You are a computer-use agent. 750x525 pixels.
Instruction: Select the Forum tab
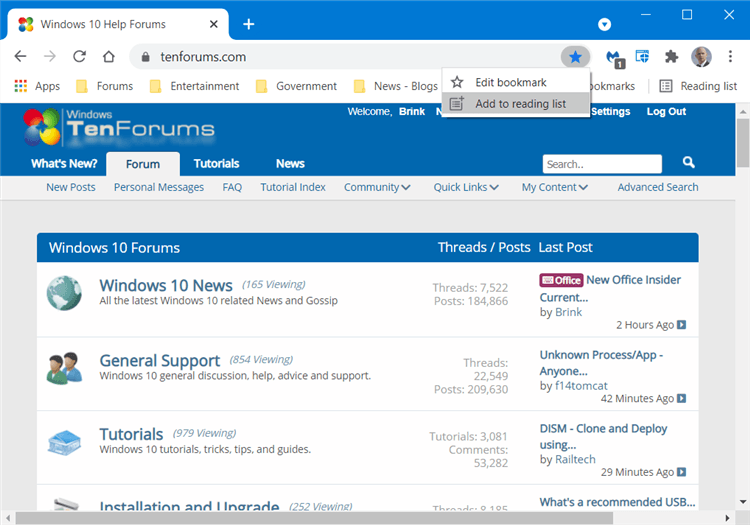tap(143, 164)
